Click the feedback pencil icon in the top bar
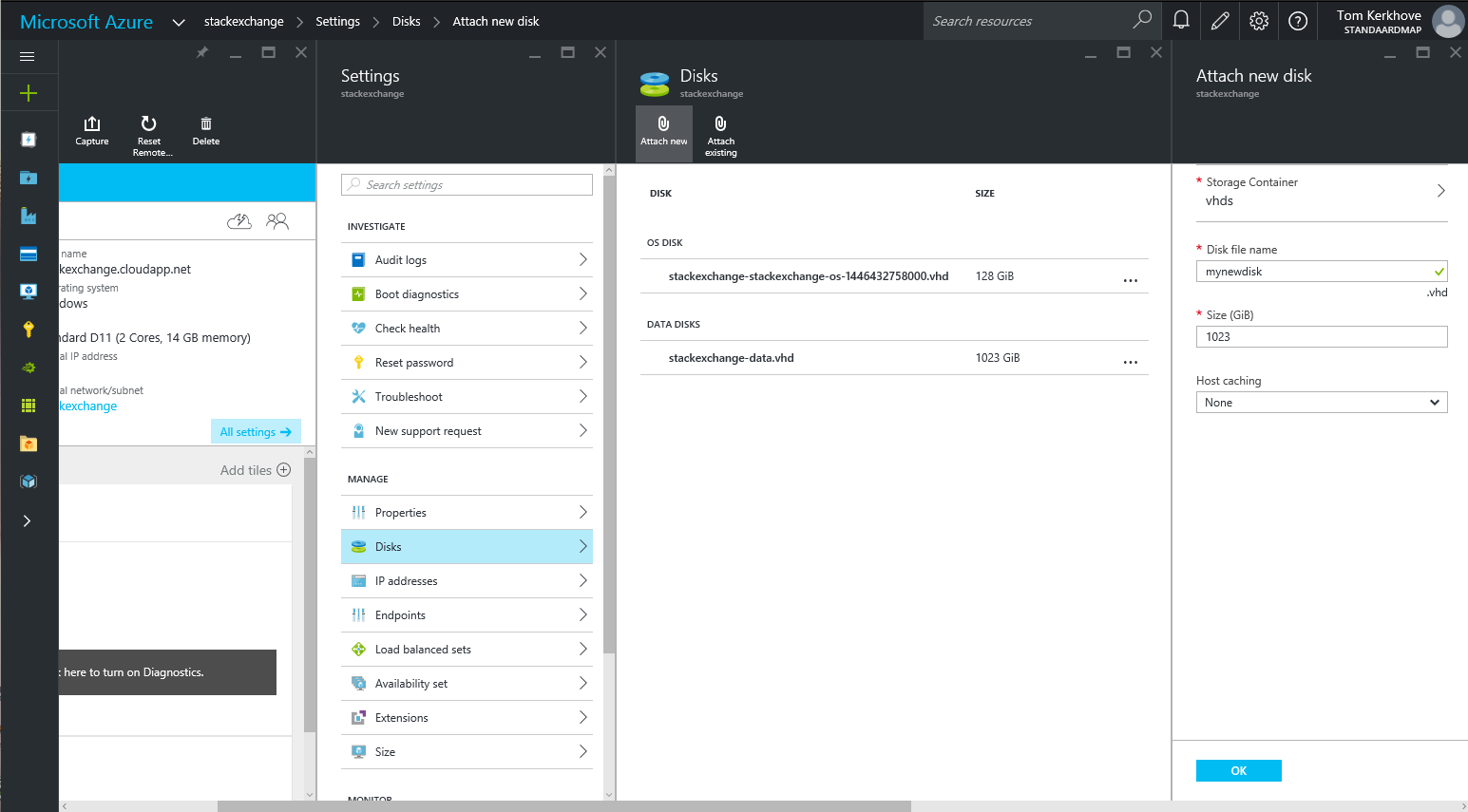Image resolution: width=1468 pixels, height=812 pixels. coord(1220,20)
